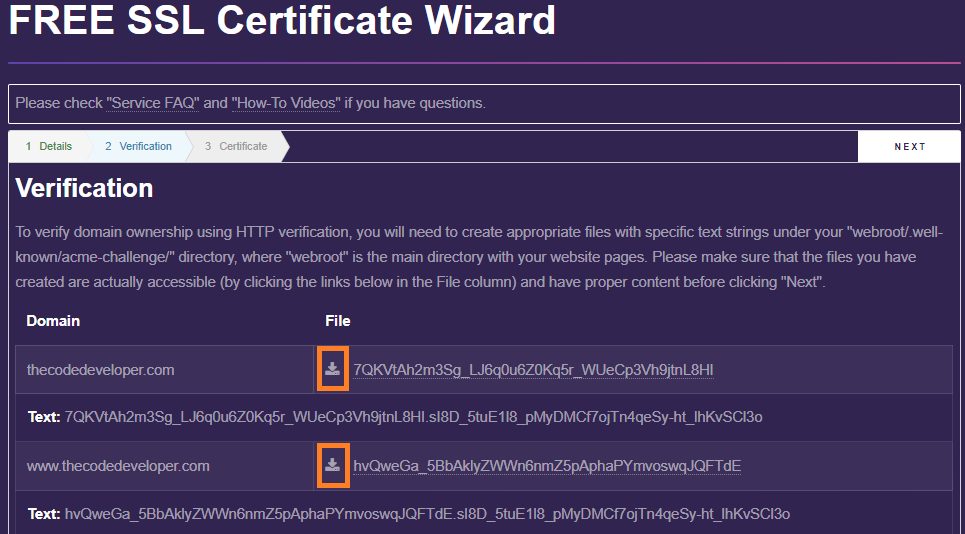Select the thecodedeveloper.com domain cell

click(100, 370)
